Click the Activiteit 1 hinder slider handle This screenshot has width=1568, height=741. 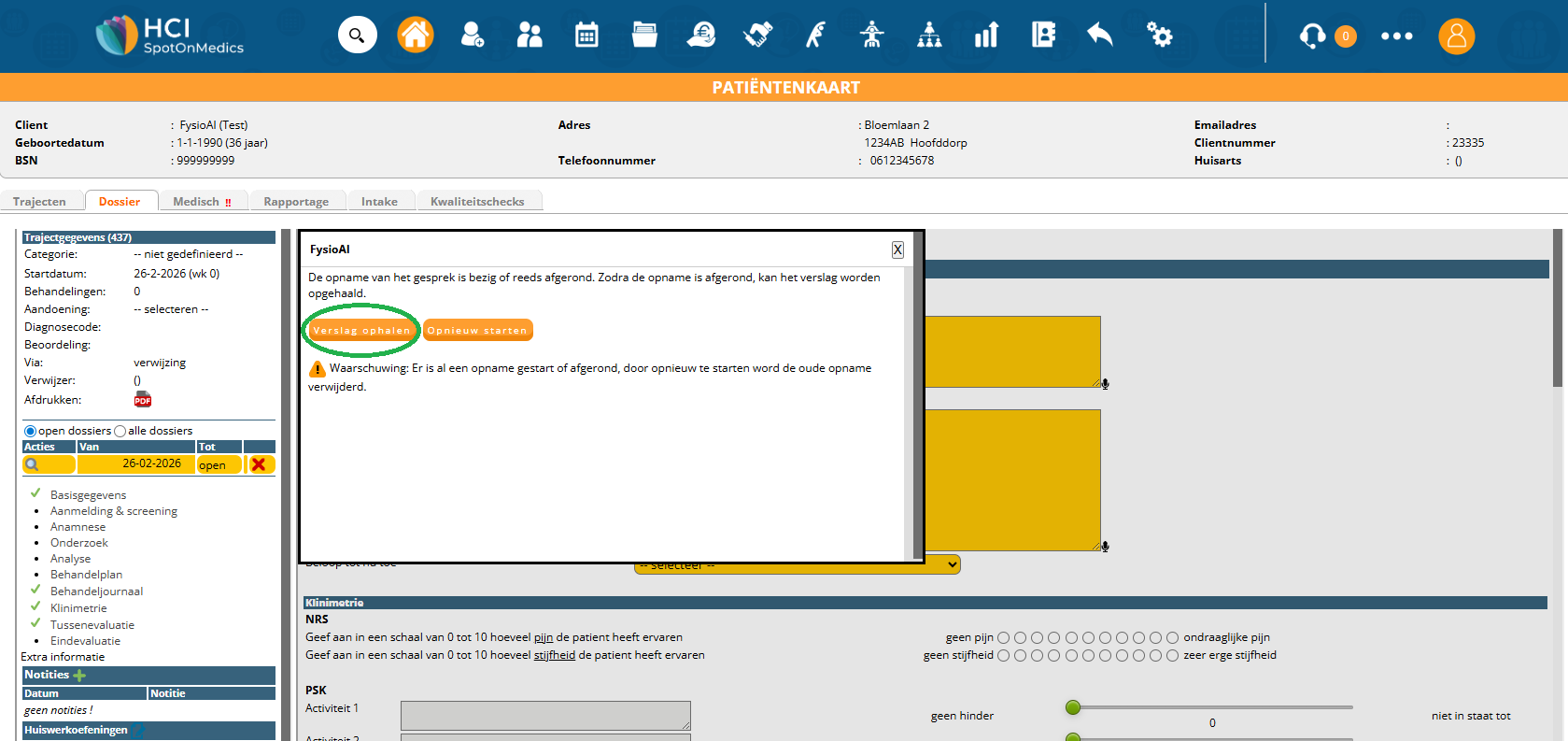coord(1073,707)
